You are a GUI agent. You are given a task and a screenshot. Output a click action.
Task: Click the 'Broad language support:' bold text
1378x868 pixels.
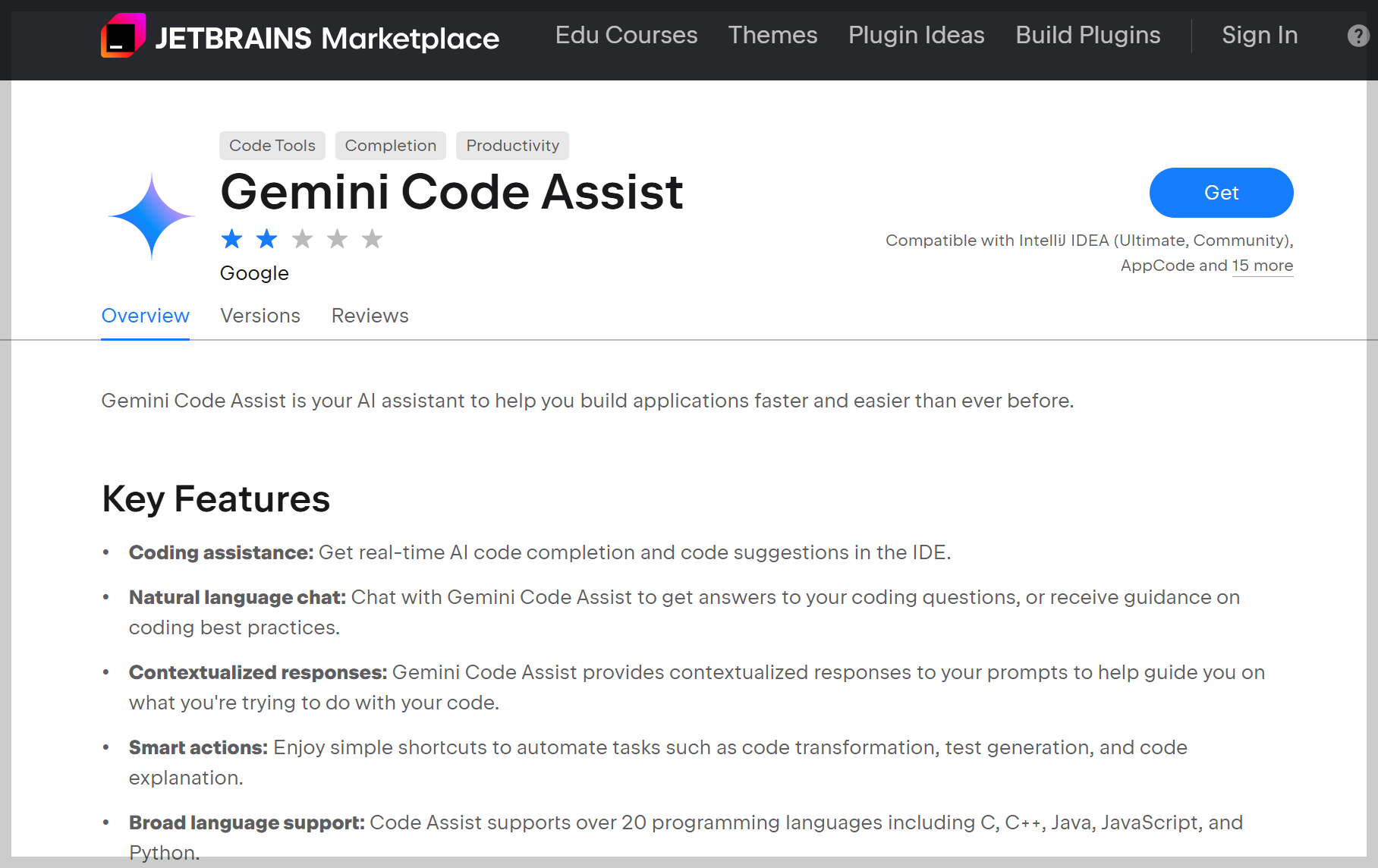point(247,822)
